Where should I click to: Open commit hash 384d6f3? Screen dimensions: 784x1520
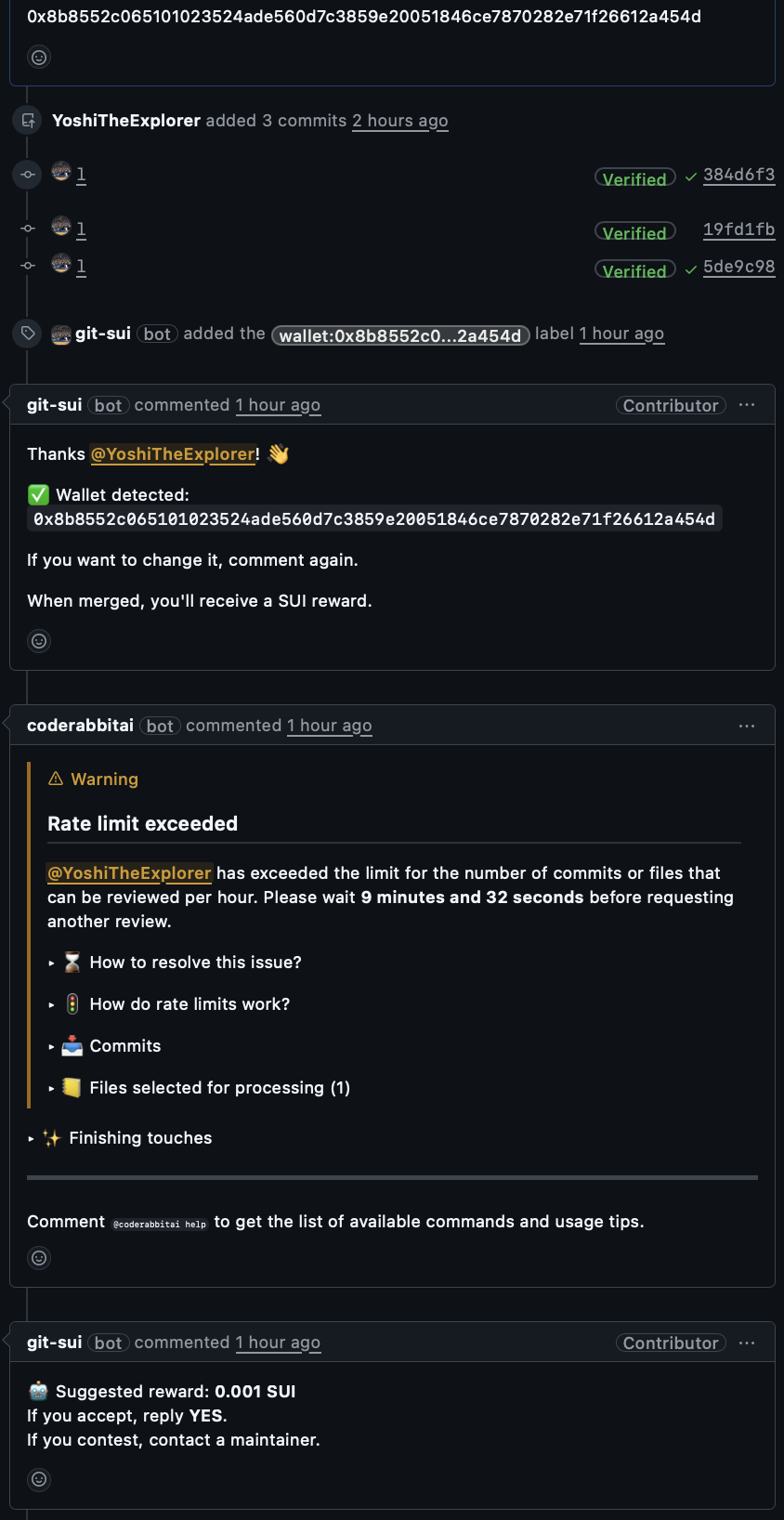(x=738, y=175)
